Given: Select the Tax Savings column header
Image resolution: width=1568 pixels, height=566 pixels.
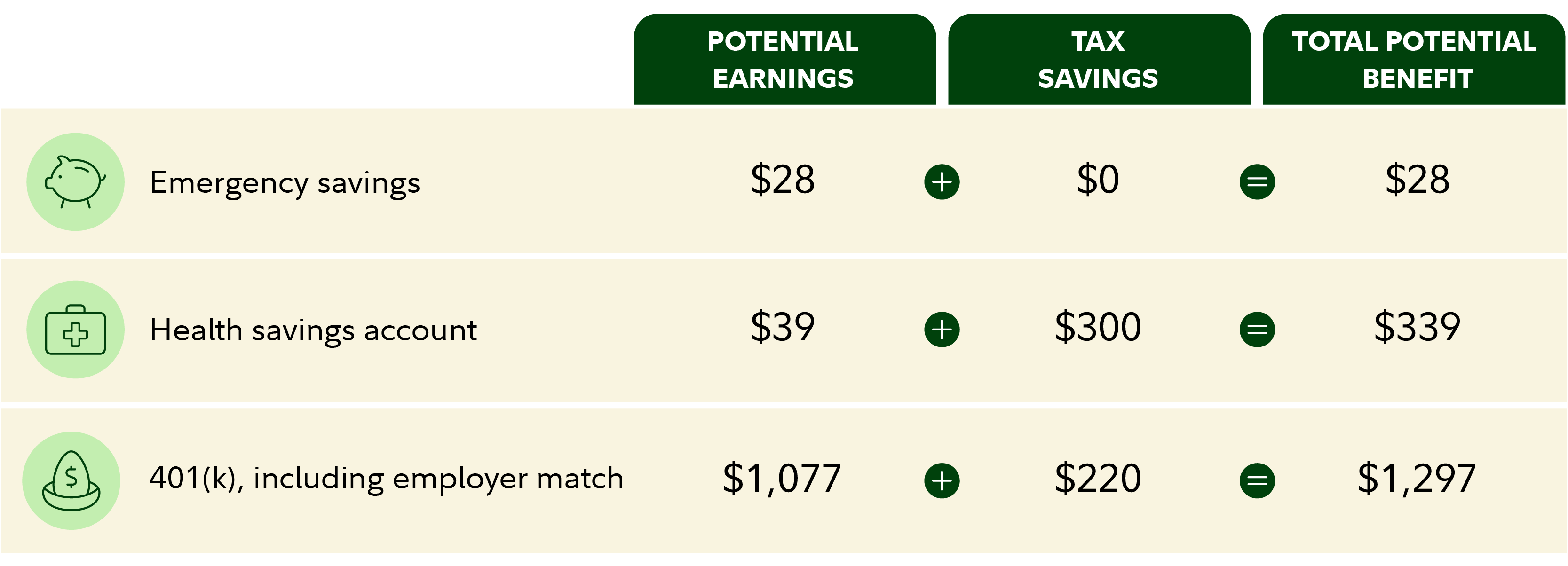Looking at the screenshot, I should click(x=1099, y=60).
